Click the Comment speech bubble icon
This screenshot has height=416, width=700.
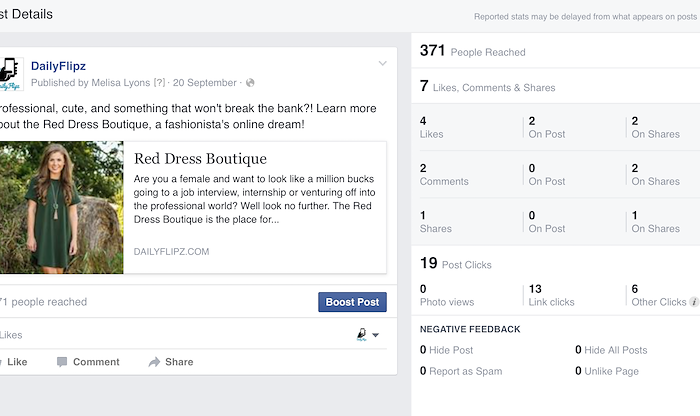click(62, 362)
